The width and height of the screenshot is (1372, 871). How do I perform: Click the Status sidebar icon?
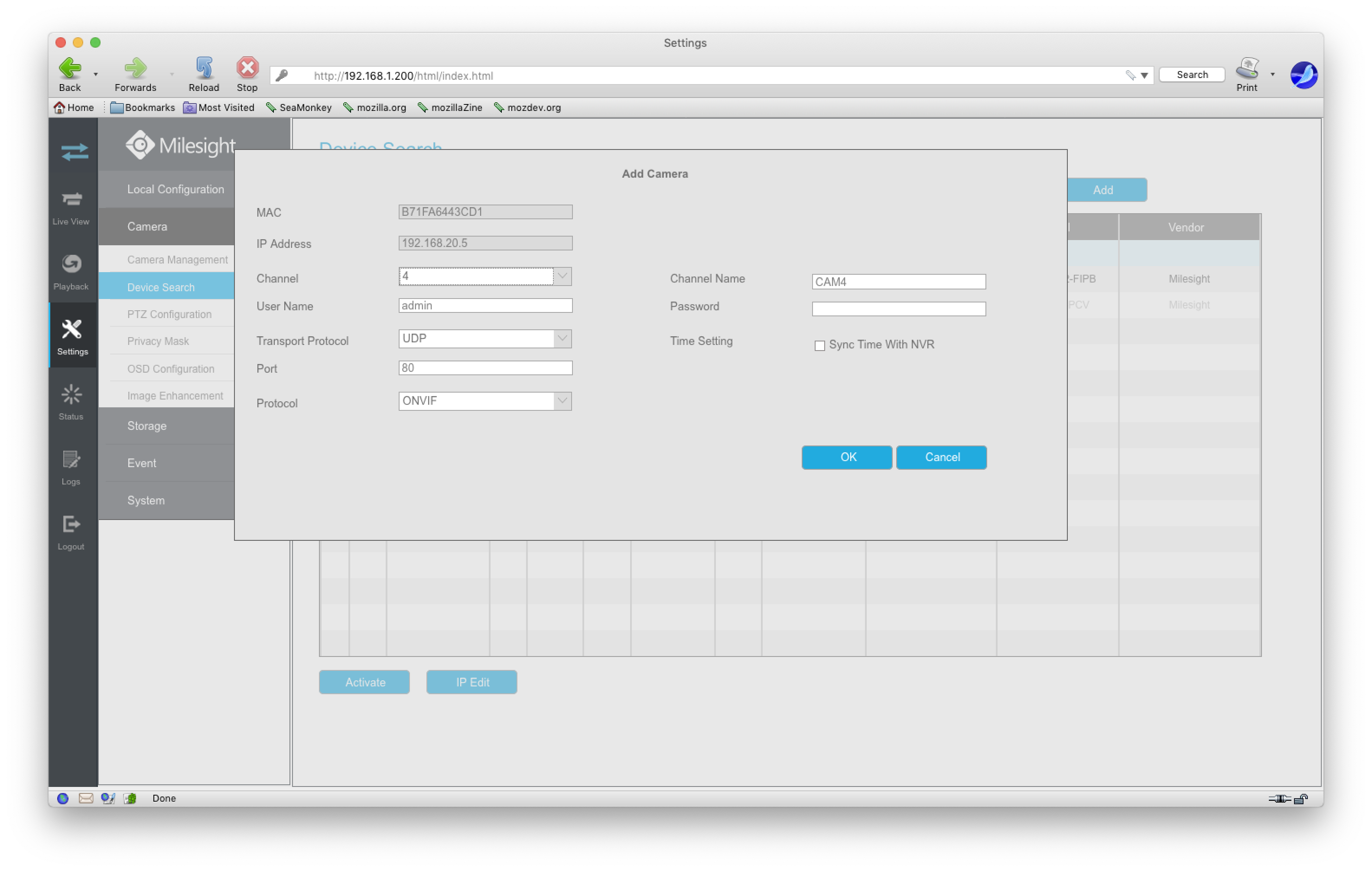click(71, 402)
